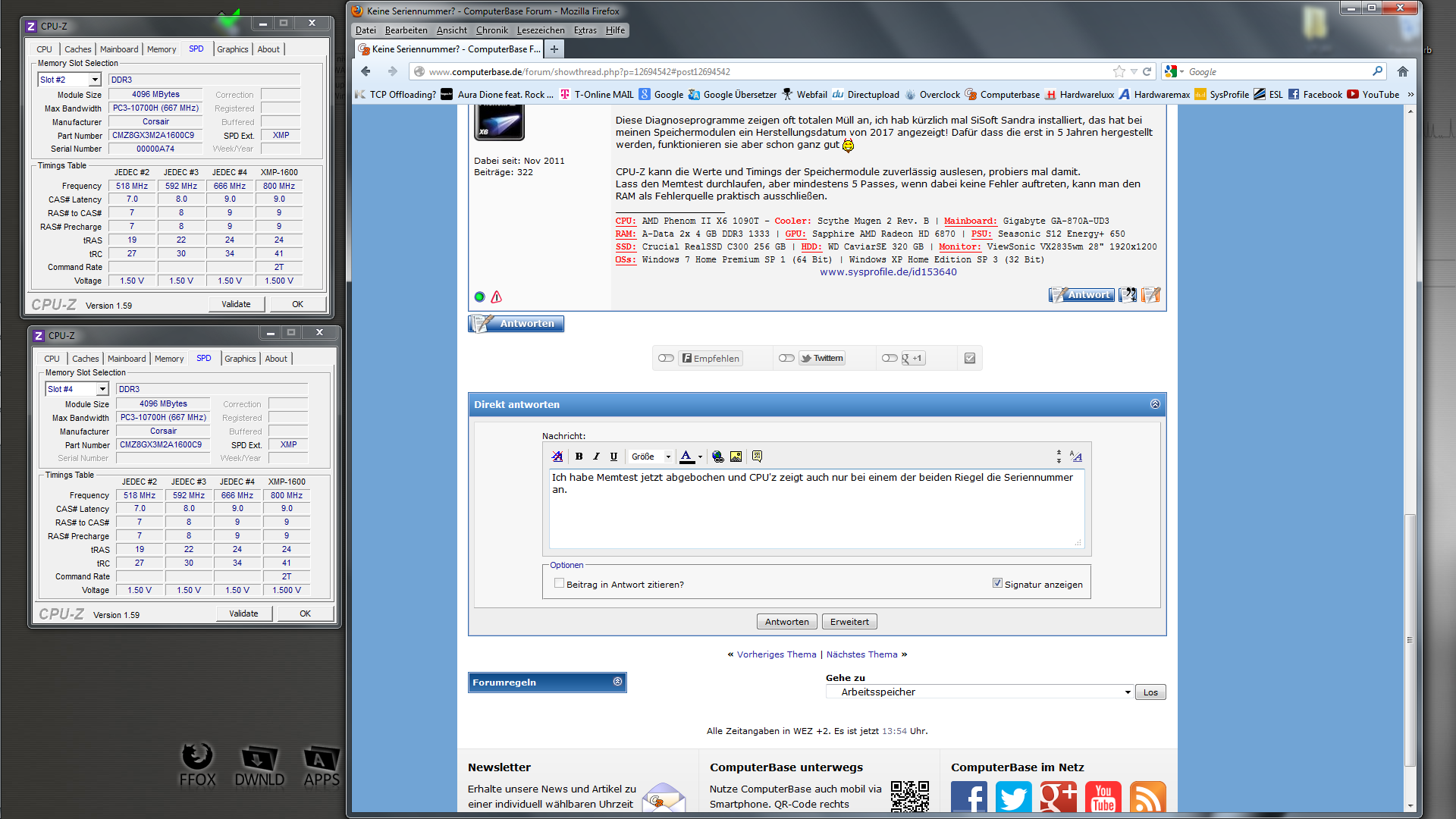Viewport: 1456px width, 819px height.
Task: Click the insert link globe icon
Action: (x=717, y=457)
